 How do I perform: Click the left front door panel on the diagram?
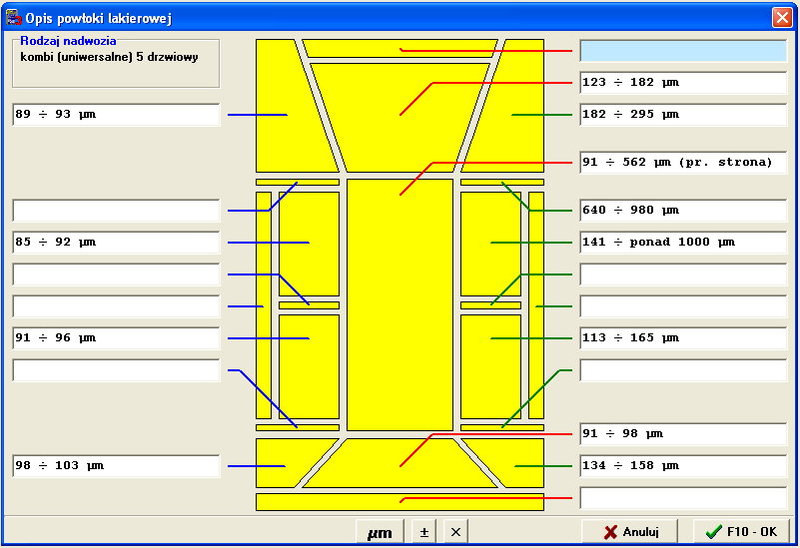pos(309,244)
